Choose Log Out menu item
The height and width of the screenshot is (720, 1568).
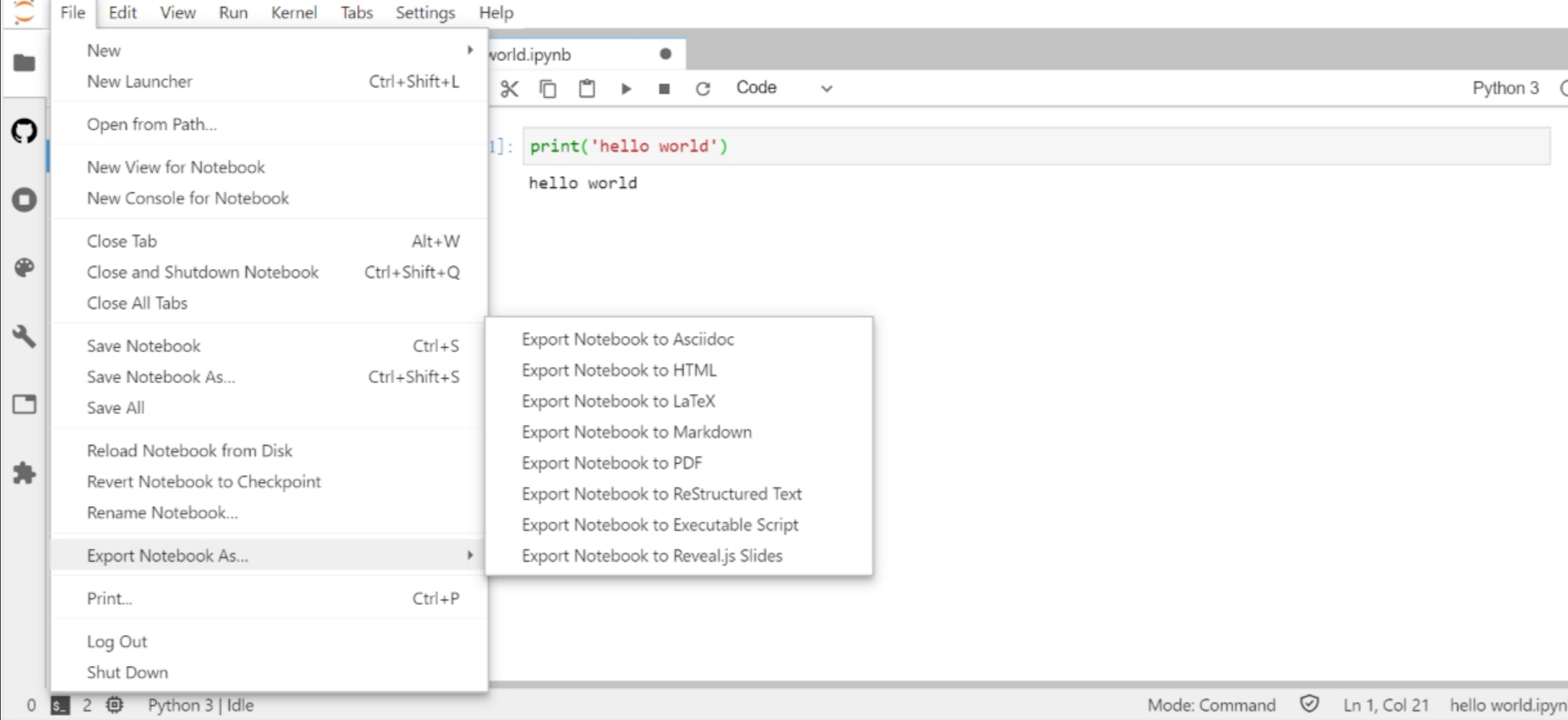pyautogui.click(x=270, y=641)
